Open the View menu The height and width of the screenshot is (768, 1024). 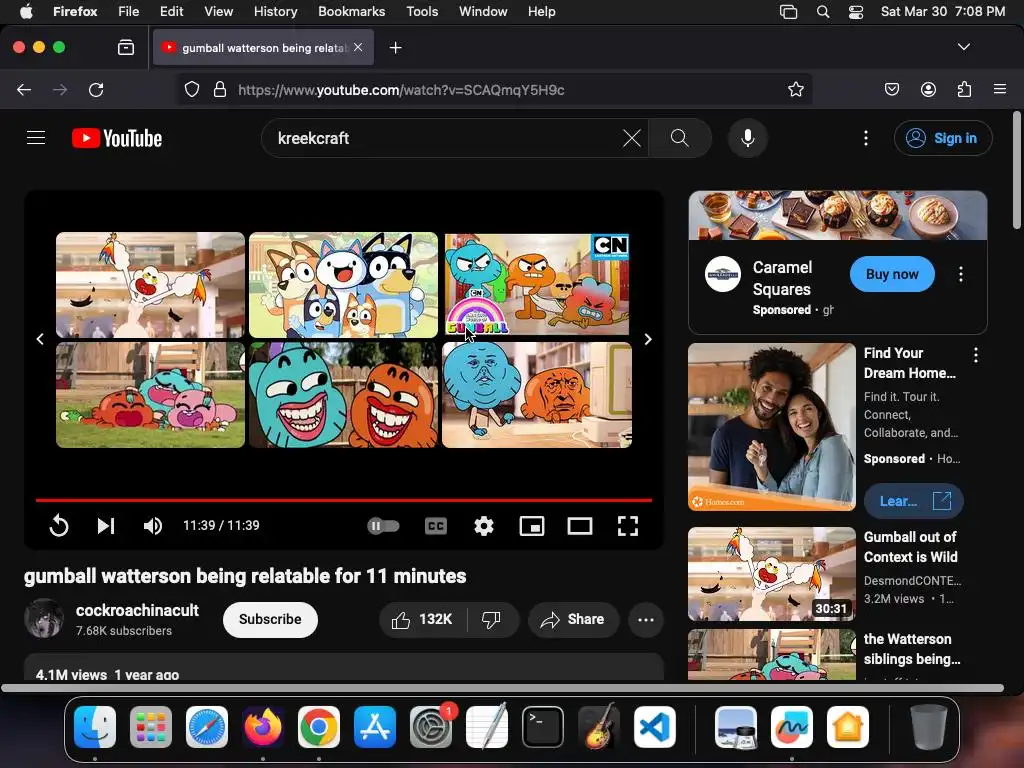[218, 11]
